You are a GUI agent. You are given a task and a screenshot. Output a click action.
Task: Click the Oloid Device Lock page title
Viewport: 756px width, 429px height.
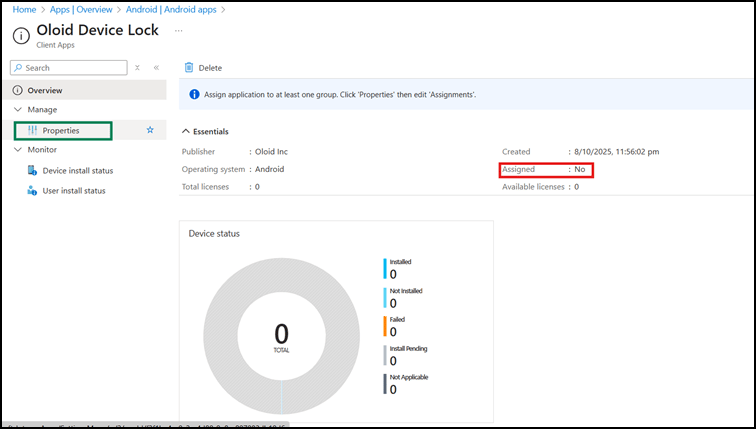point(97,30)
